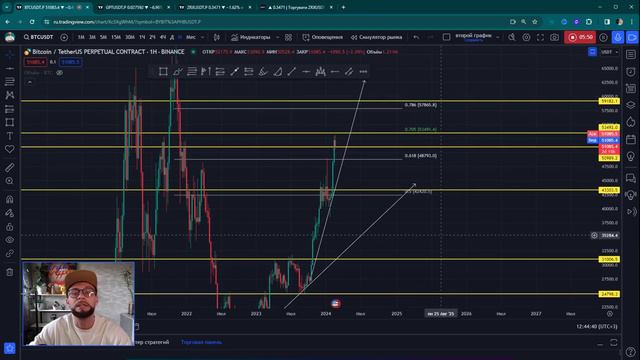Click the 24798.2 yellow price label
Image resolution: width=640 pixels, height=360 pixels.
[609, 294]
